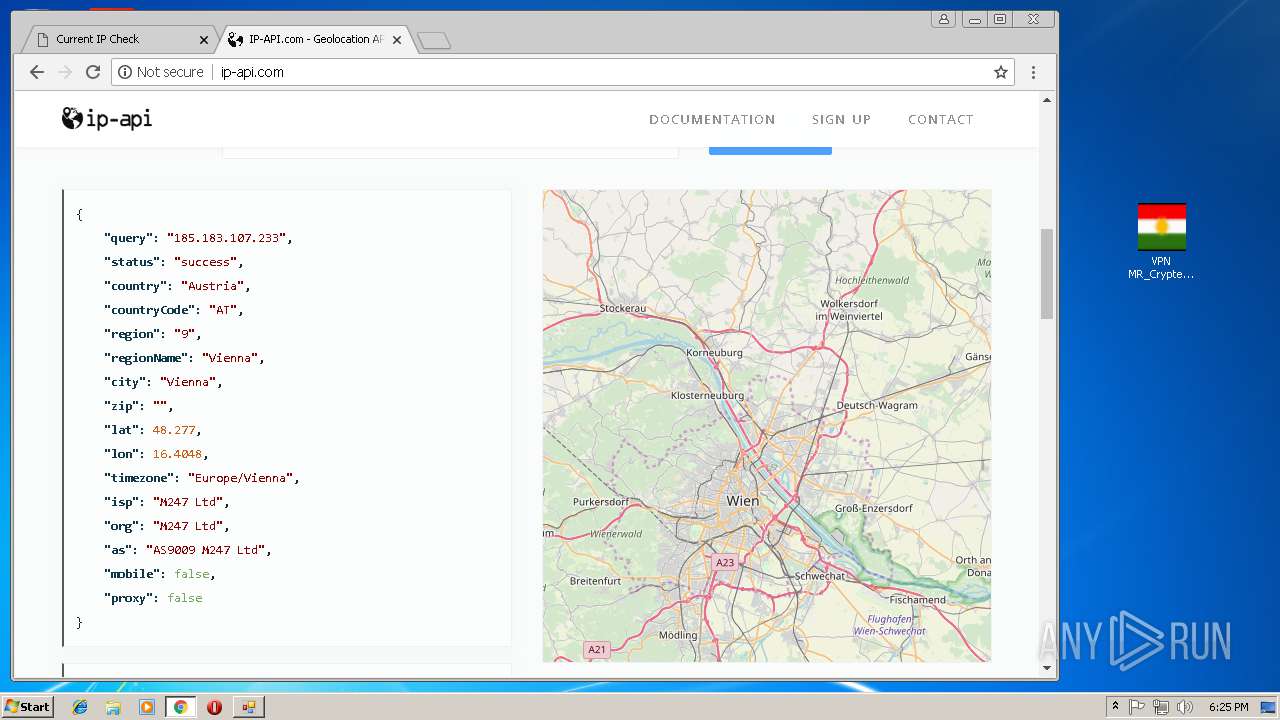View site info via Not secure icon

161,72
